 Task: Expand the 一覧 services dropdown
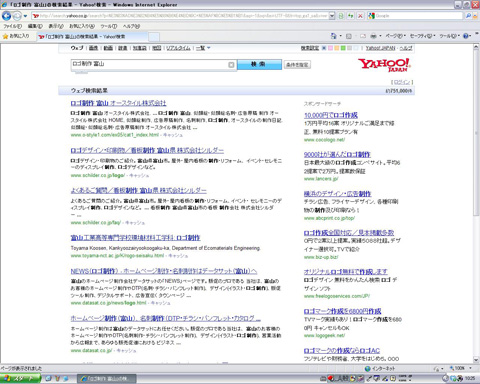pos(203,48)
